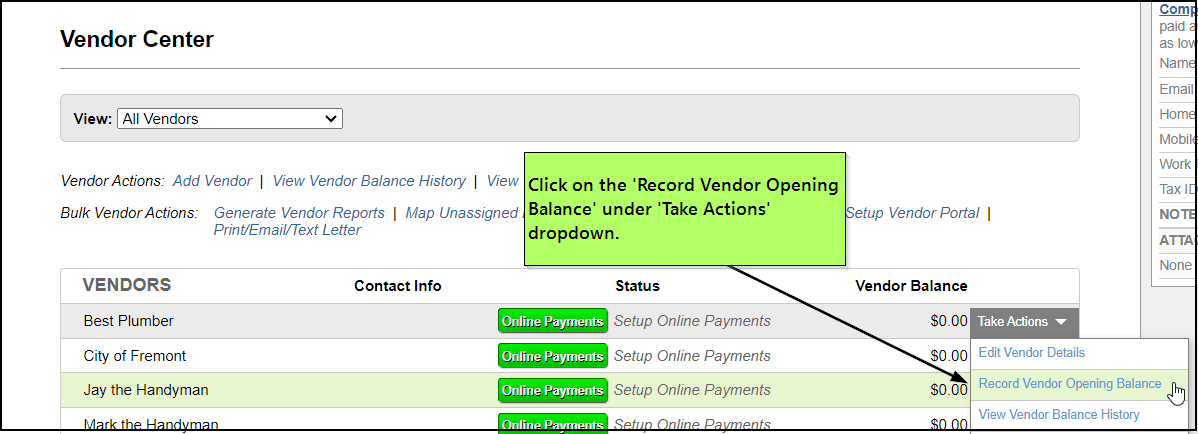This screenshot has width=1198, height=434.
Task: Open Setup Online Payments for Jay the Handyman
Action: tap(691, 390)
